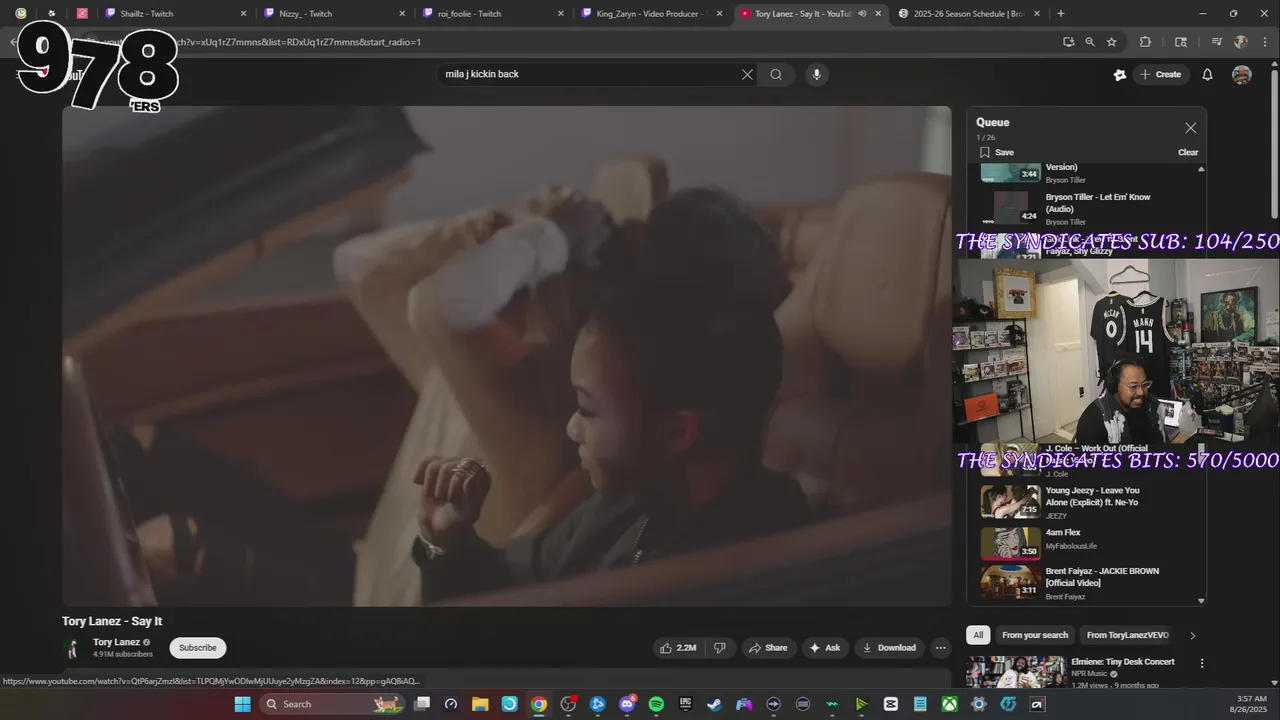Click the queue scrollbar down arrow
Screen dimensions: 1280x720
(x=1201, y=601)
